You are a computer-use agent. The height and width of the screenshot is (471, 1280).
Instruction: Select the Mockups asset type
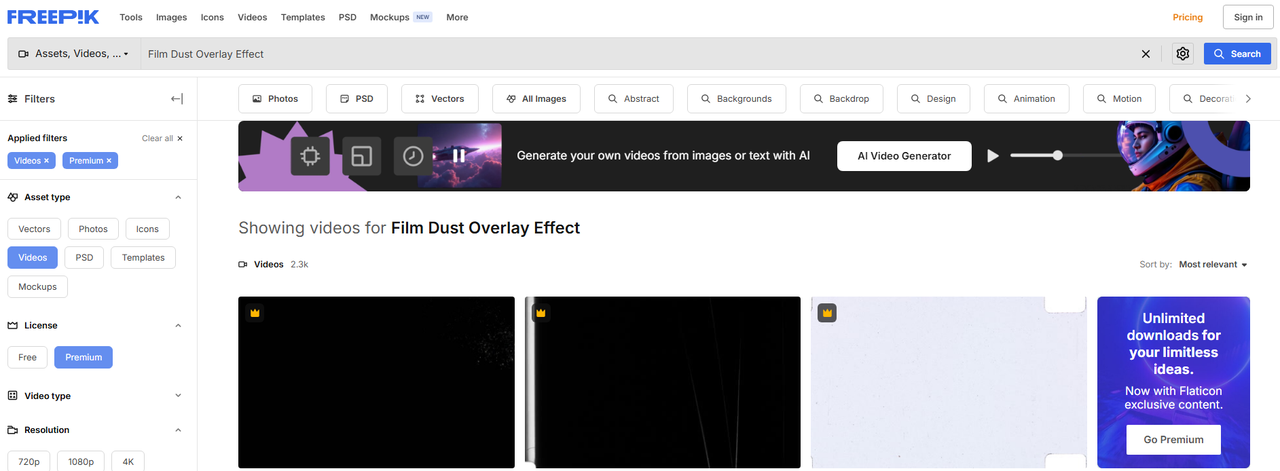(37, 286)
